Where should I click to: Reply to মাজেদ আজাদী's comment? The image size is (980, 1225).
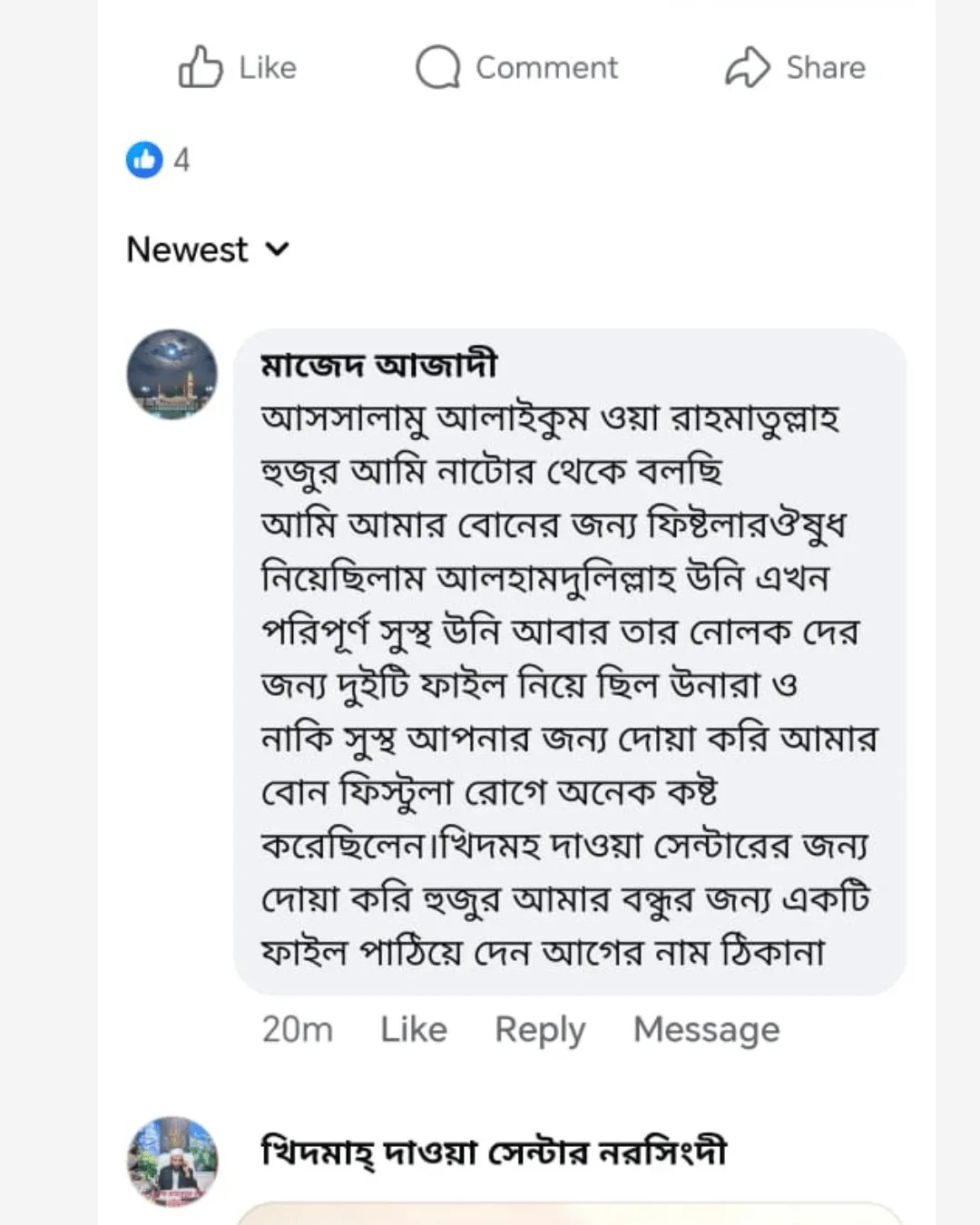[540, 1030]
